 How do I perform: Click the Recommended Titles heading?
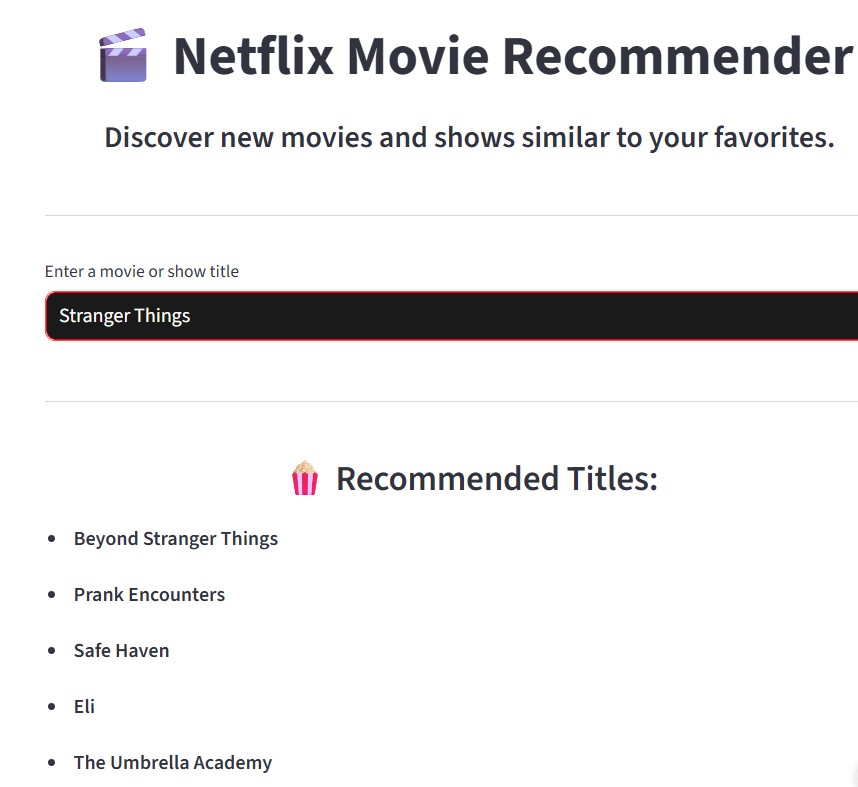tap(497, 478)
